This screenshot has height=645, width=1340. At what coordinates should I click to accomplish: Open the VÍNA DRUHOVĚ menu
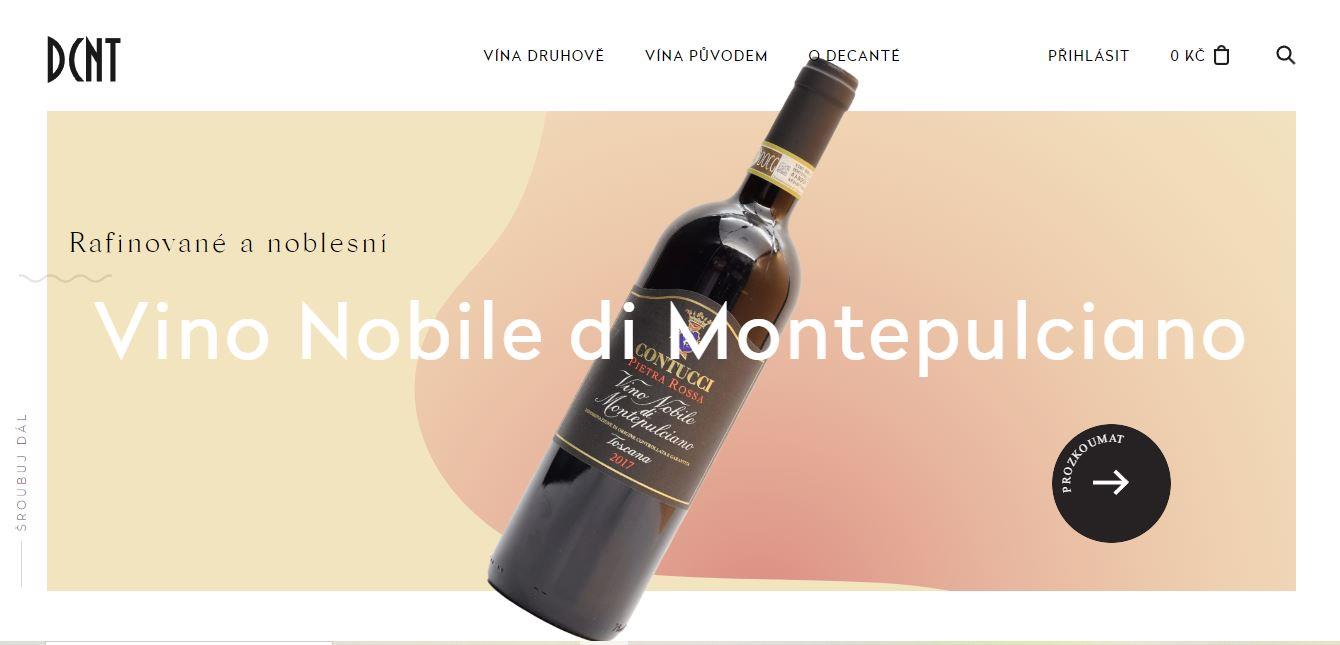click(544, 56)
